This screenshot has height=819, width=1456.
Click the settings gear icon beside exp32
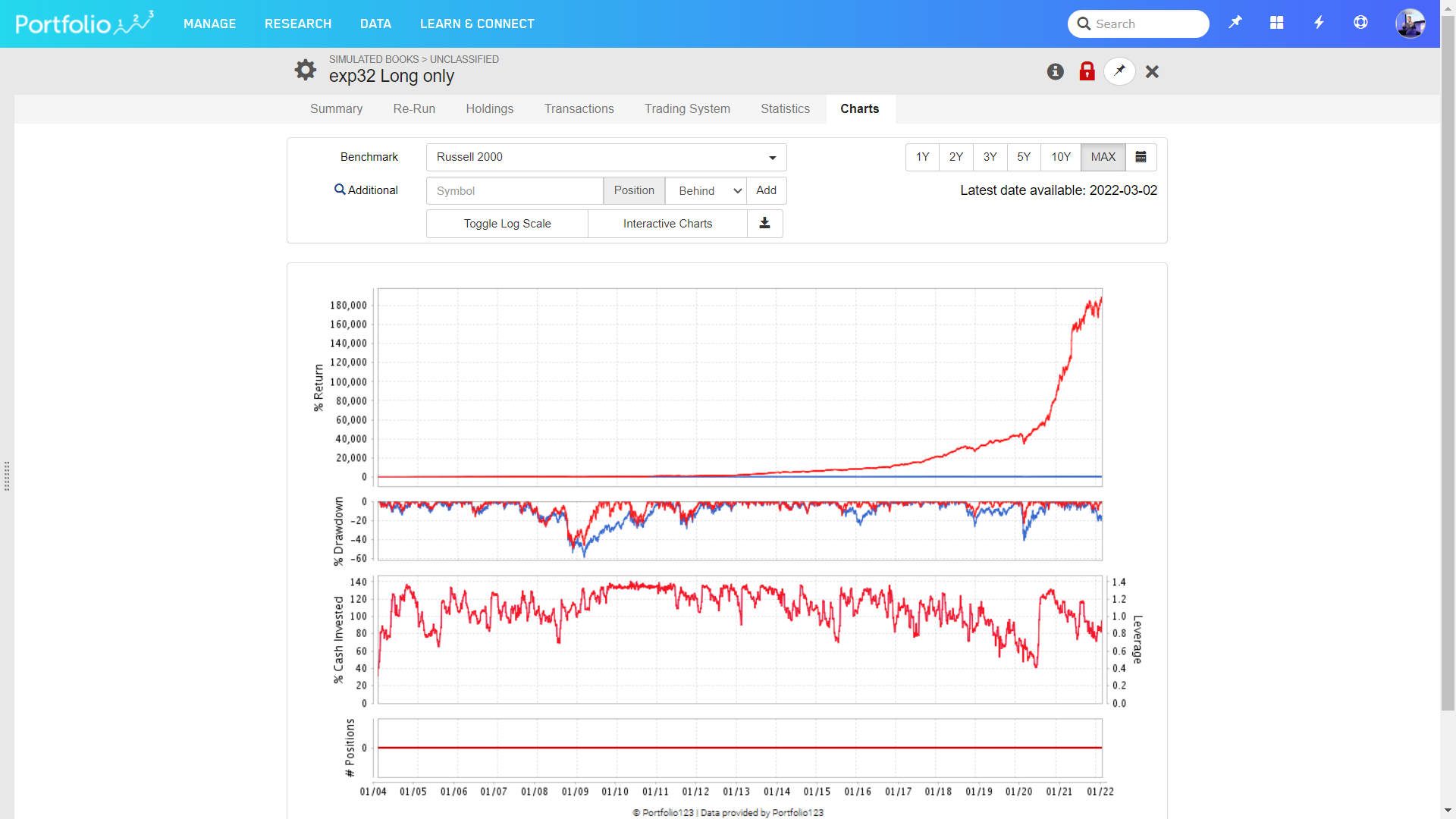tap(306, 70)
